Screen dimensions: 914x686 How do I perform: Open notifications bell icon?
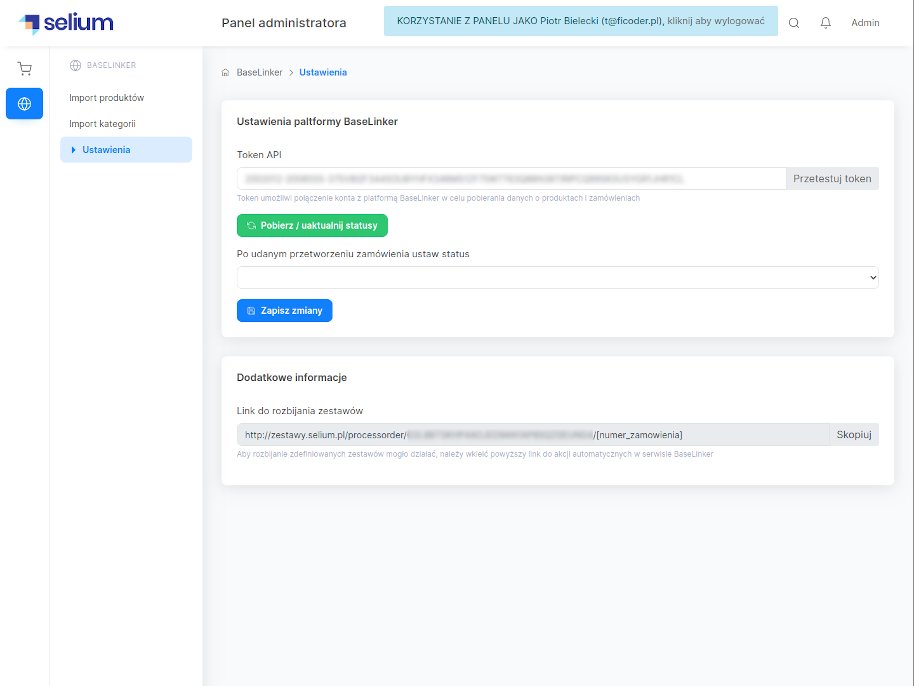pos(825,23)
